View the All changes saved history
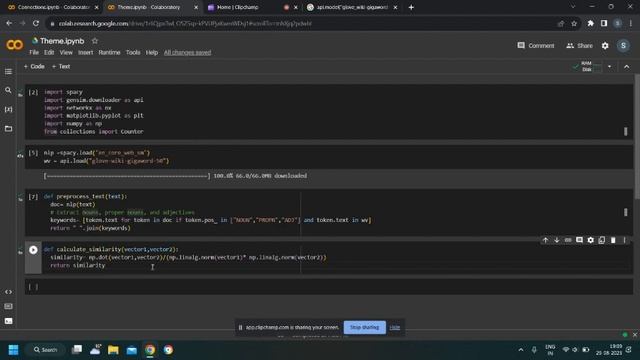Screen dimensions: 640x360 tap(187, 53)
